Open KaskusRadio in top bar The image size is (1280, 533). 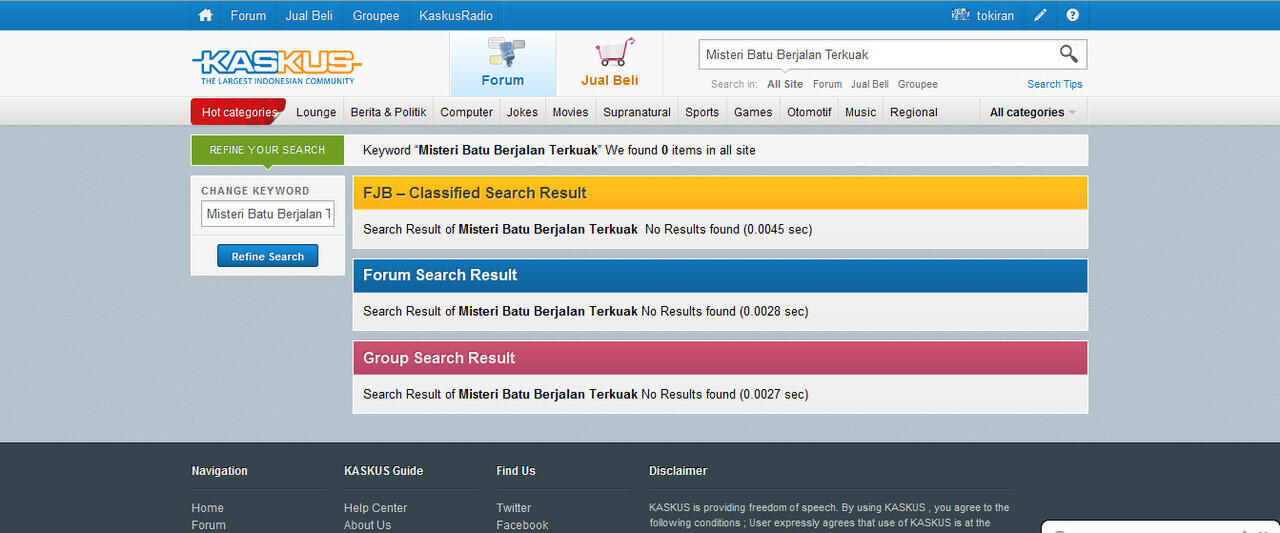click(456, 15)
